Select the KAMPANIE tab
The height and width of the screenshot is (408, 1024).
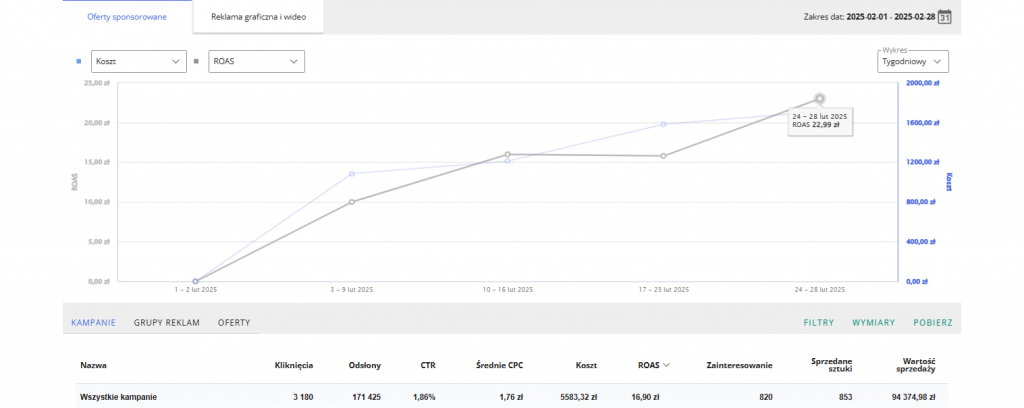[93, 323]
